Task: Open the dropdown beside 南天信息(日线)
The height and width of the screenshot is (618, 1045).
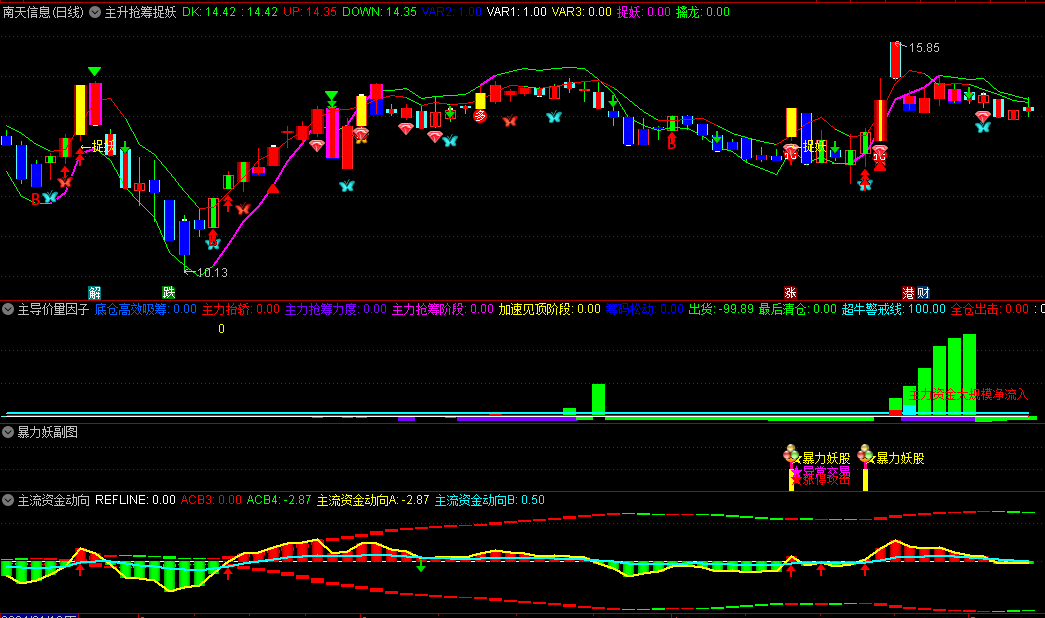Action: pyautogui.click(x=95, y=12)
